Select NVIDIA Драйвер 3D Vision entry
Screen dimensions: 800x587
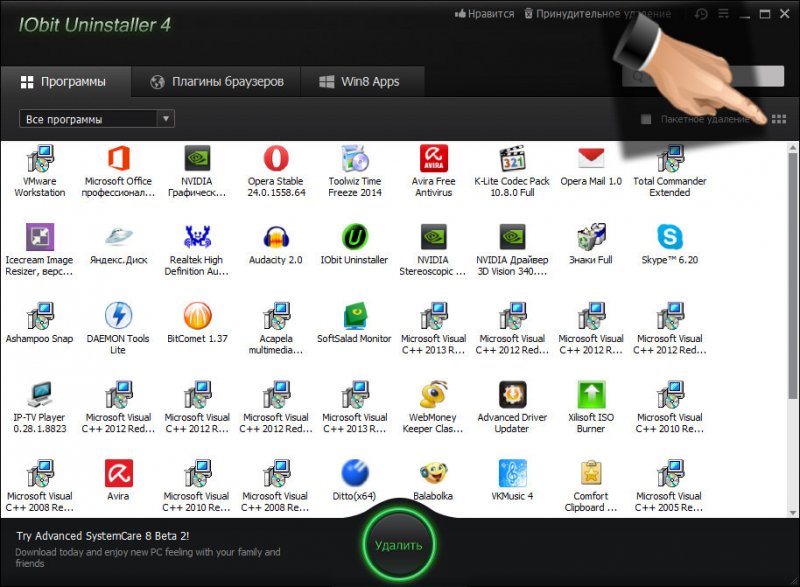pyautogui.click(x=512, y=250)
